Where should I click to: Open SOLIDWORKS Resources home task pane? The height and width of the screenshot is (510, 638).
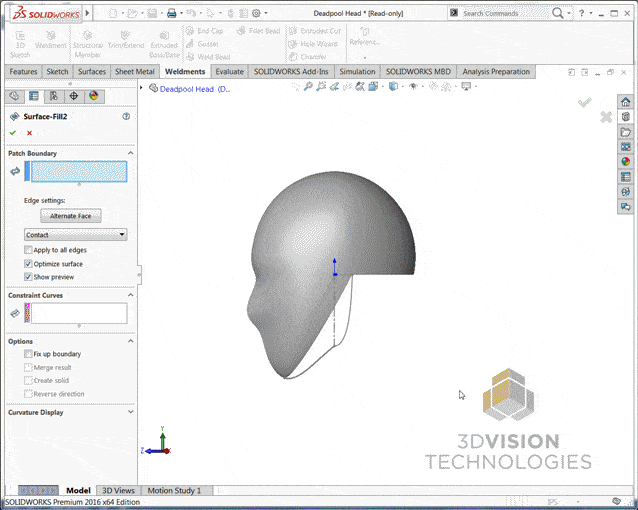[625, 102]
